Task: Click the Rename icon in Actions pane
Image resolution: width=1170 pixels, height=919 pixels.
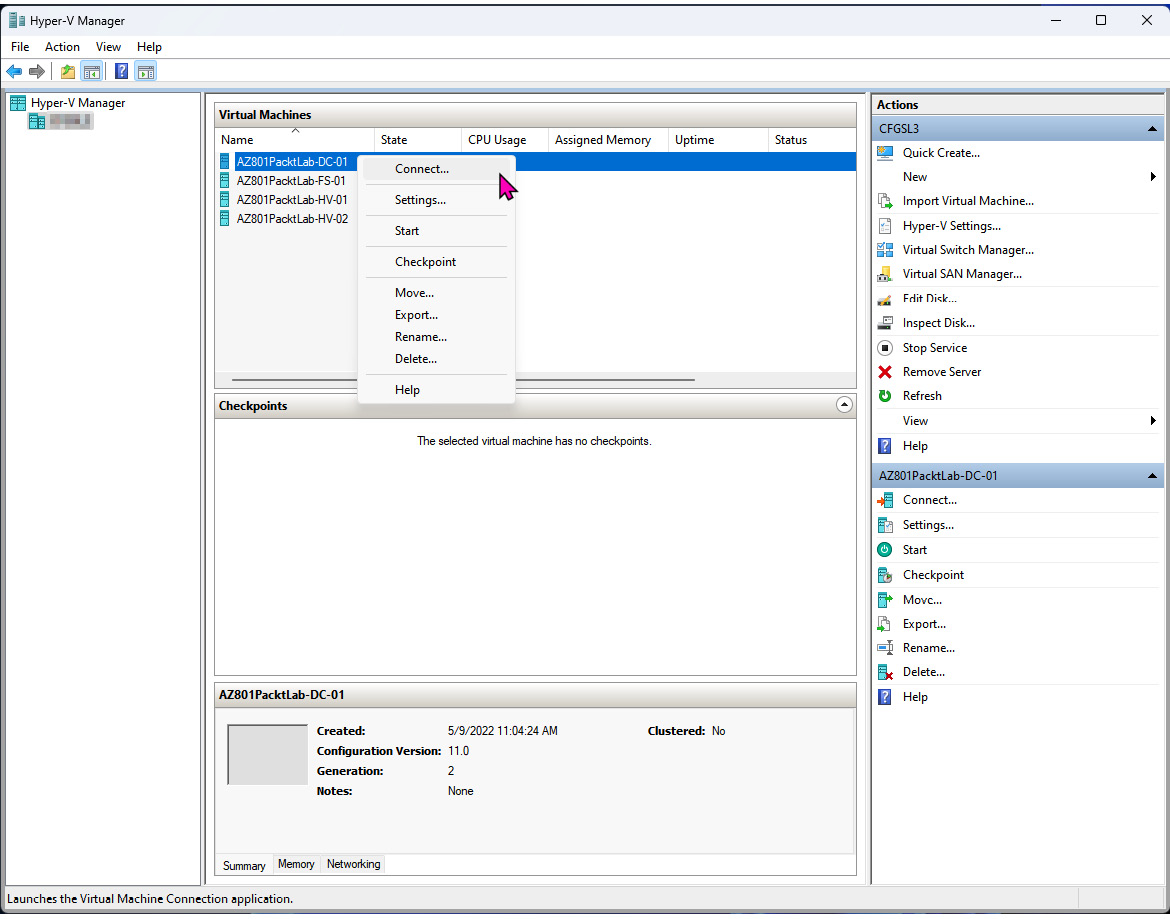Action: (885, 647)
